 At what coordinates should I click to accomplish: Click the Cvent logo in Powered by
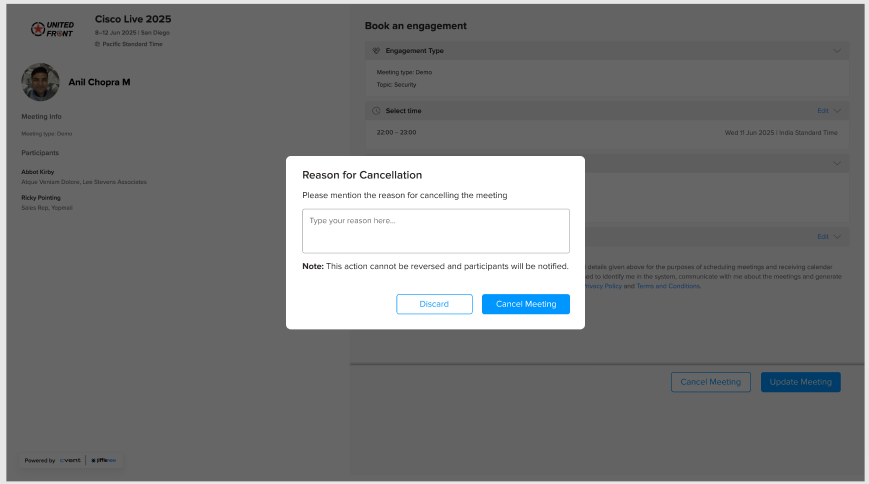(x=70, y=460)
